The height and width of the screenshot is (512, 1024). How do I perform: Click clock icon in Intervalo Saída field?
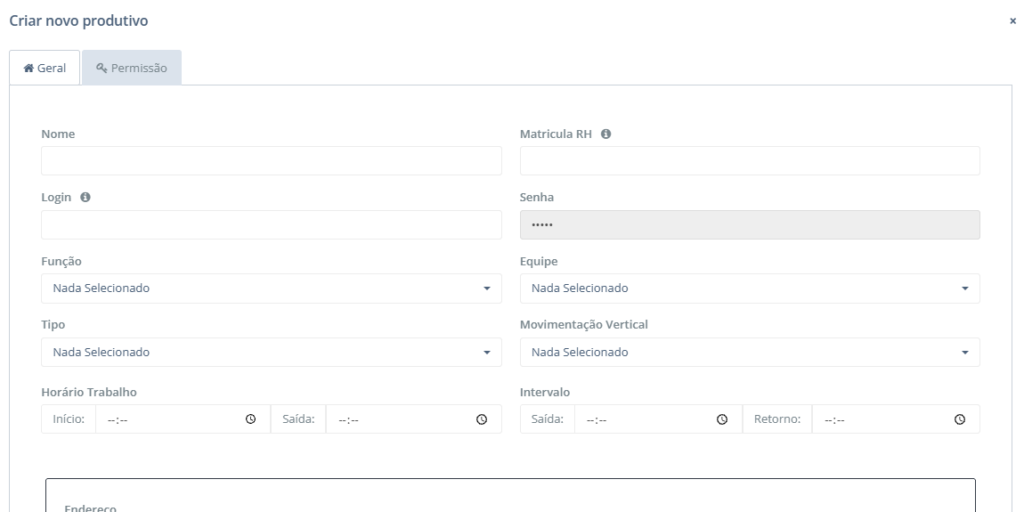click(x=721, y=420)
